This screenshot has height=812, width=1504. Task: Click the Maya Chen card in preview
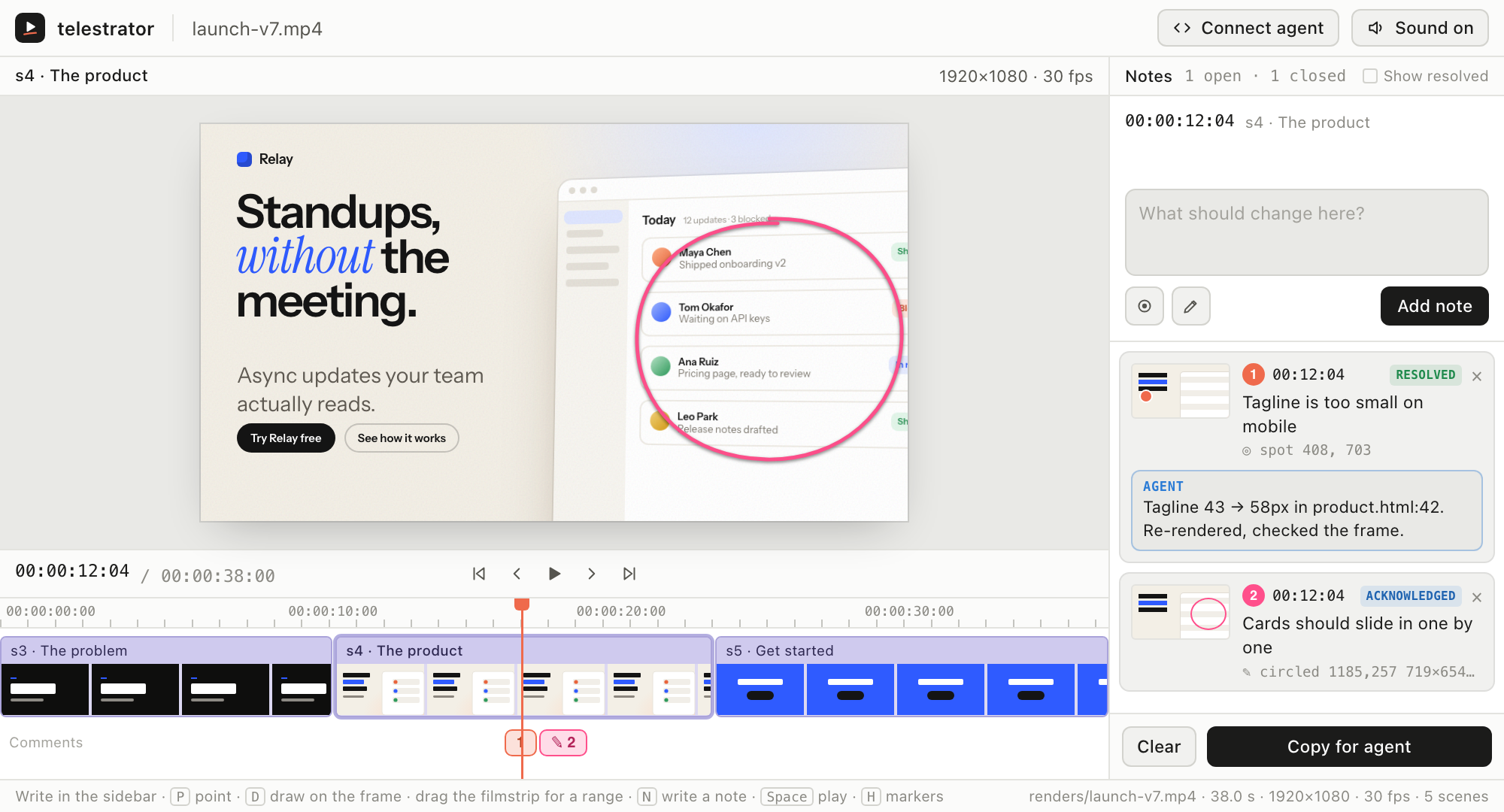pos(776,258)
